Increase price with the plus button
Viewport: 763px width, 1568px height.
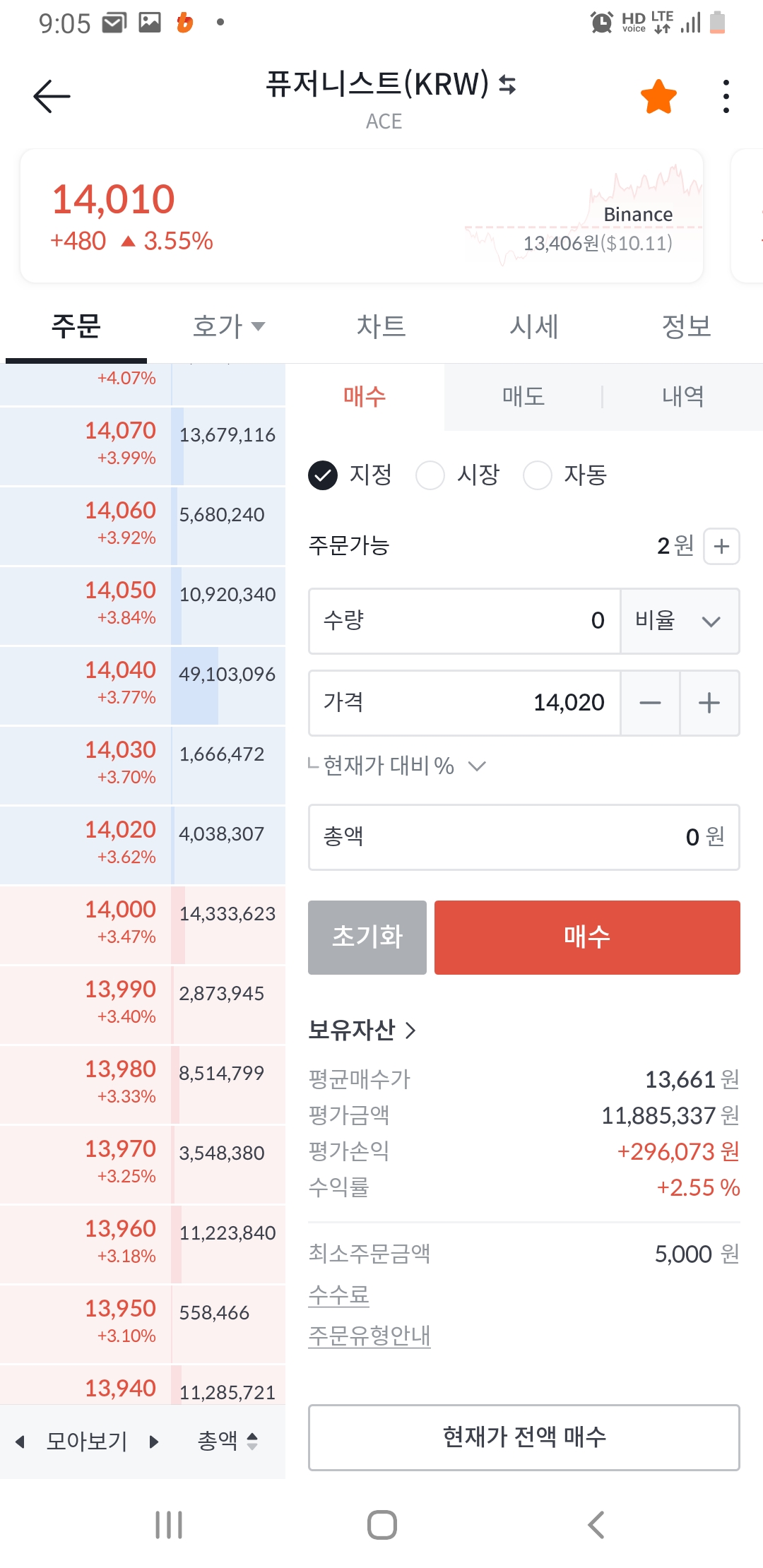point(709,703)
